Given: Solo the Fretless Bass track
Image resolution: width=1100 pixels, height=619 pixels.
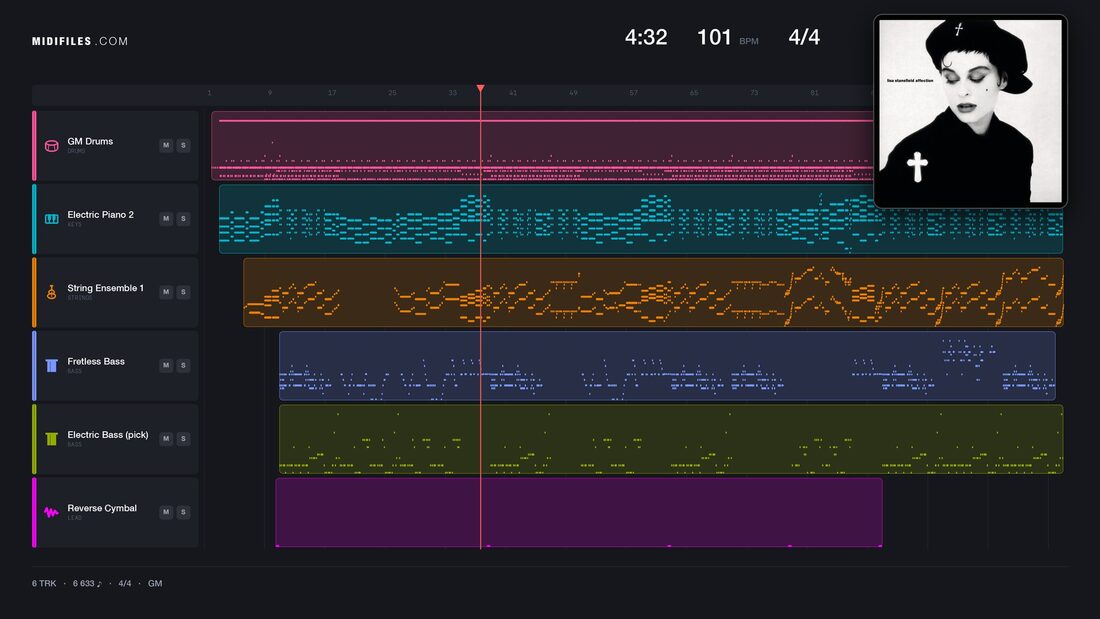Looking at the screenshot, I should (183, 366).
